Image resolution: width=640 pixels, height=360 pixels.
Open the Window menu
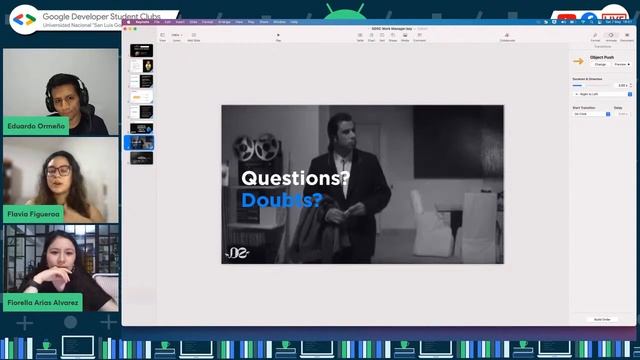(280, 22)
